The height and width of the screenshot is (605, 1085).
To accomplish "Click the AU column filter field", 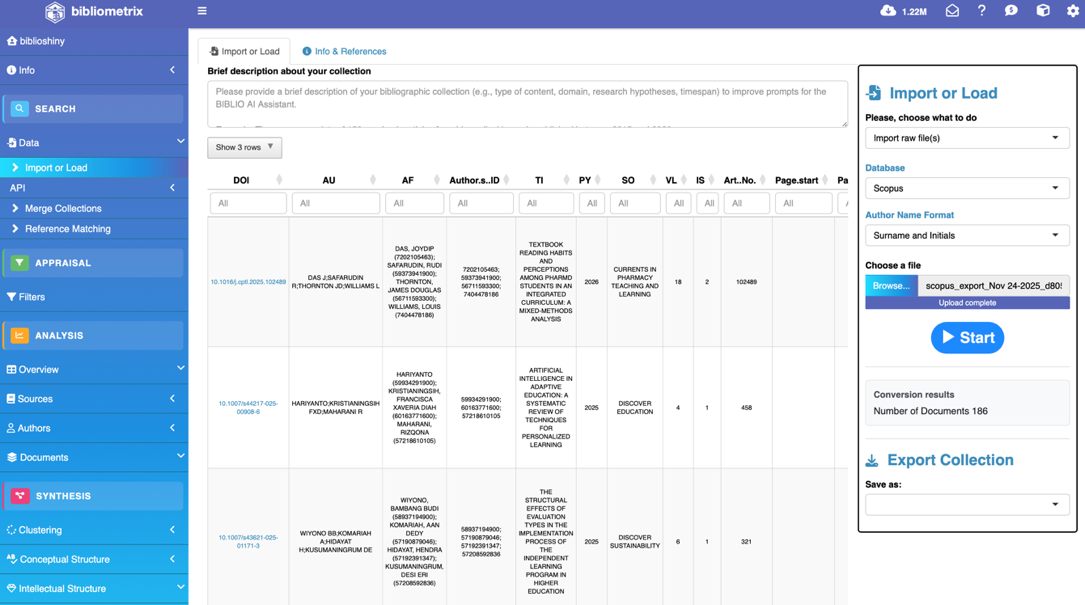I will pyautogui.click(x=336, y=204).
